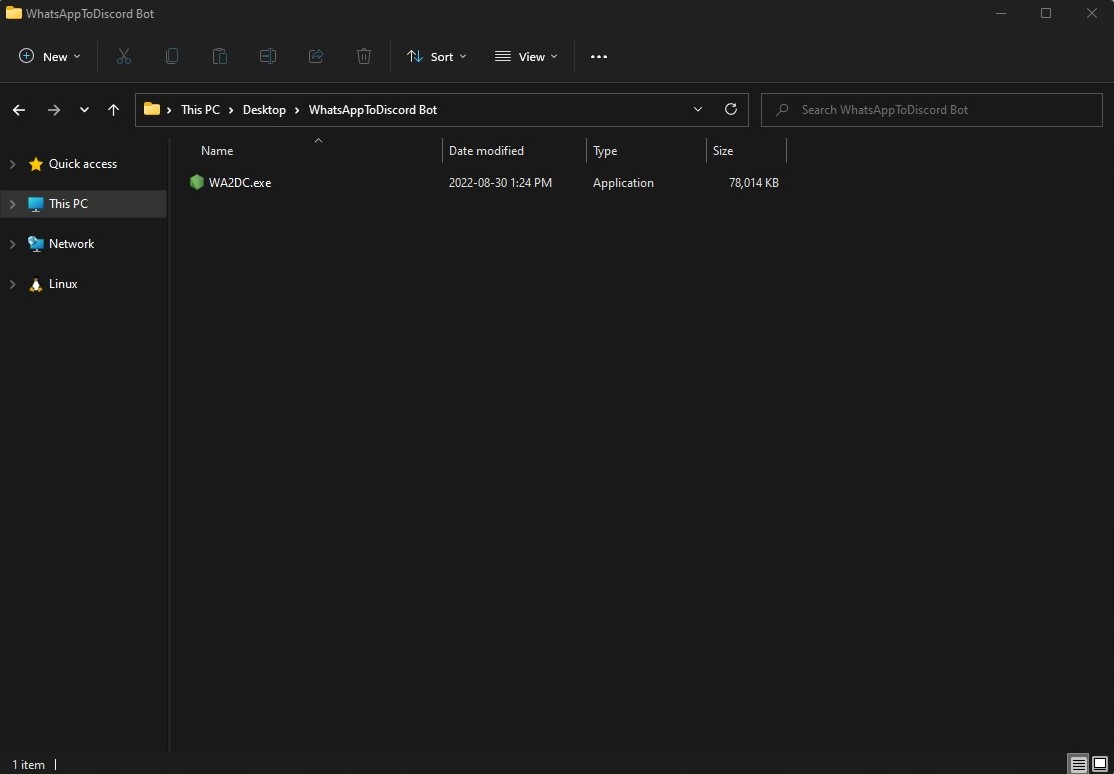The width and height of the screenshot is (1114, 774).
Task: Go back with the left arrow
Action: (x=19, y=110)
